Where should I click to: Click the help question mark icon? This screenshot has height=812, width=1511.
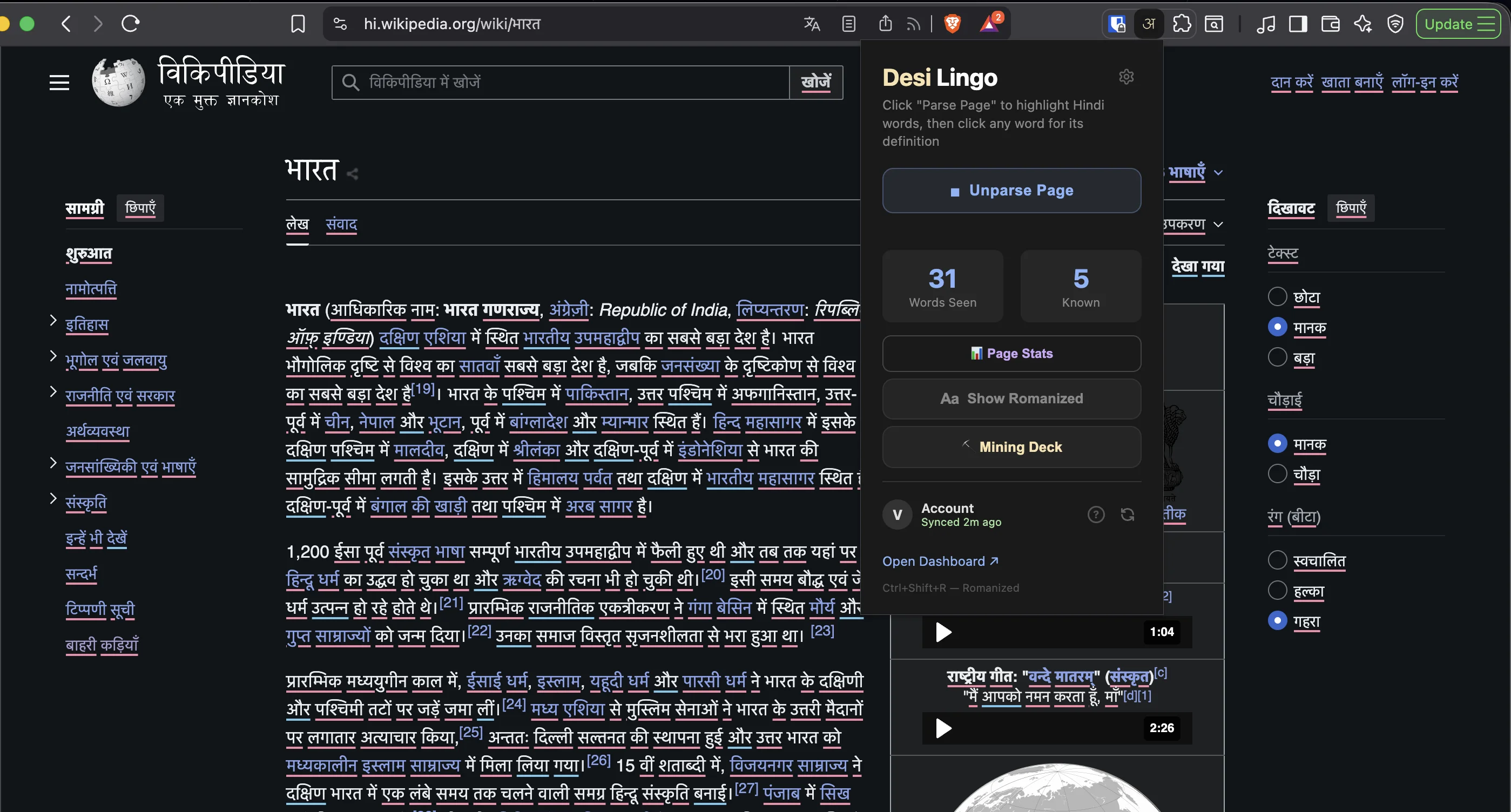[x=1095, y=514]
